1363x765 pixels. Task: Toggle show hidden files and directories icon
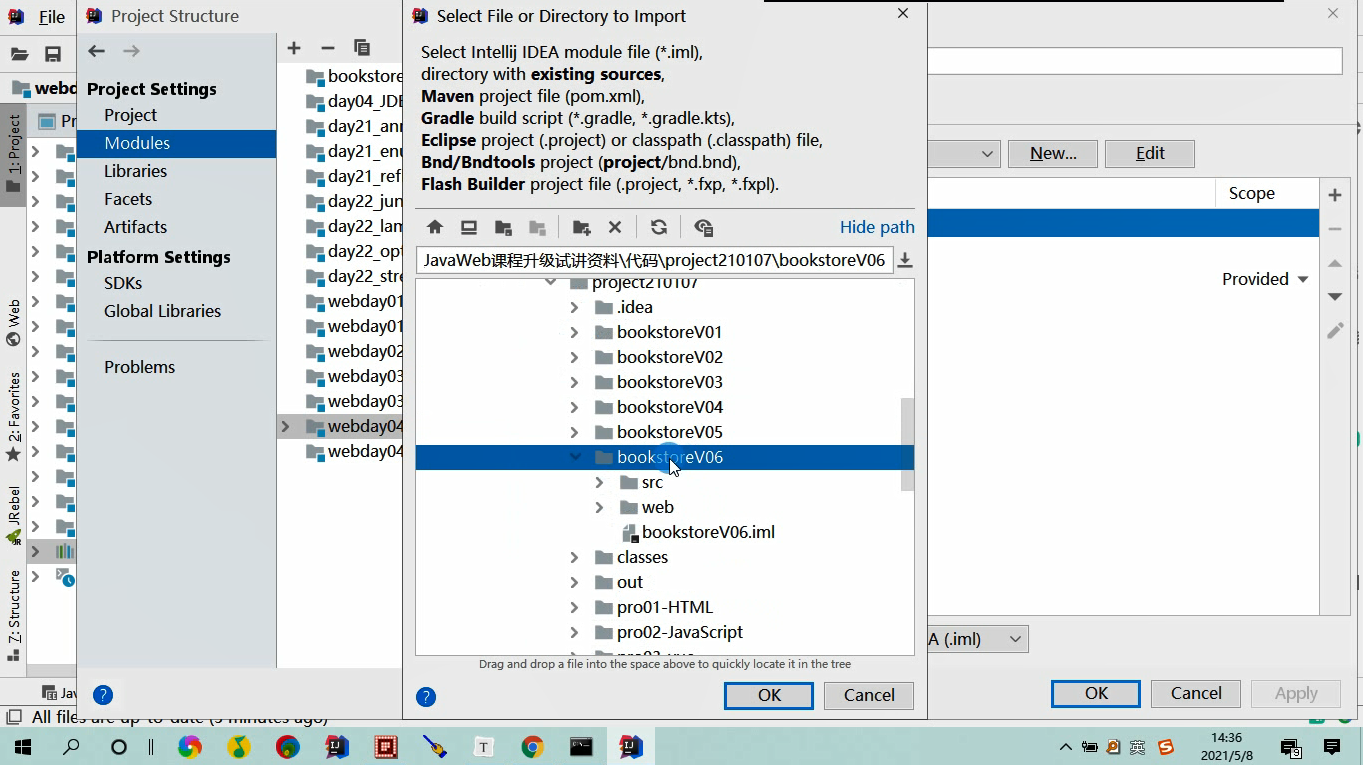(x=703, y=227)
